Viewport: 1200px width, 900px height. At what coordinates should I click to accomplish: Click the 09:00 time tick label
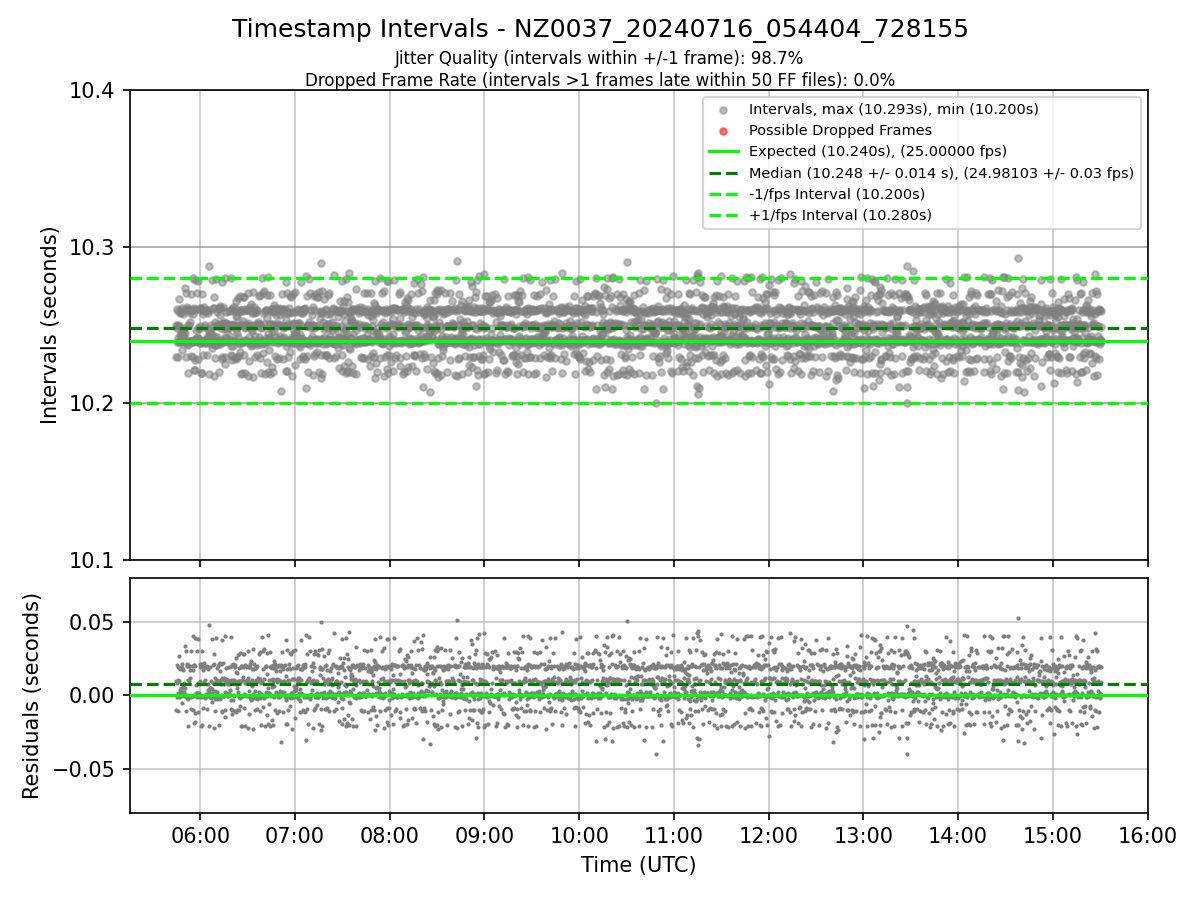tap(484, 834)
